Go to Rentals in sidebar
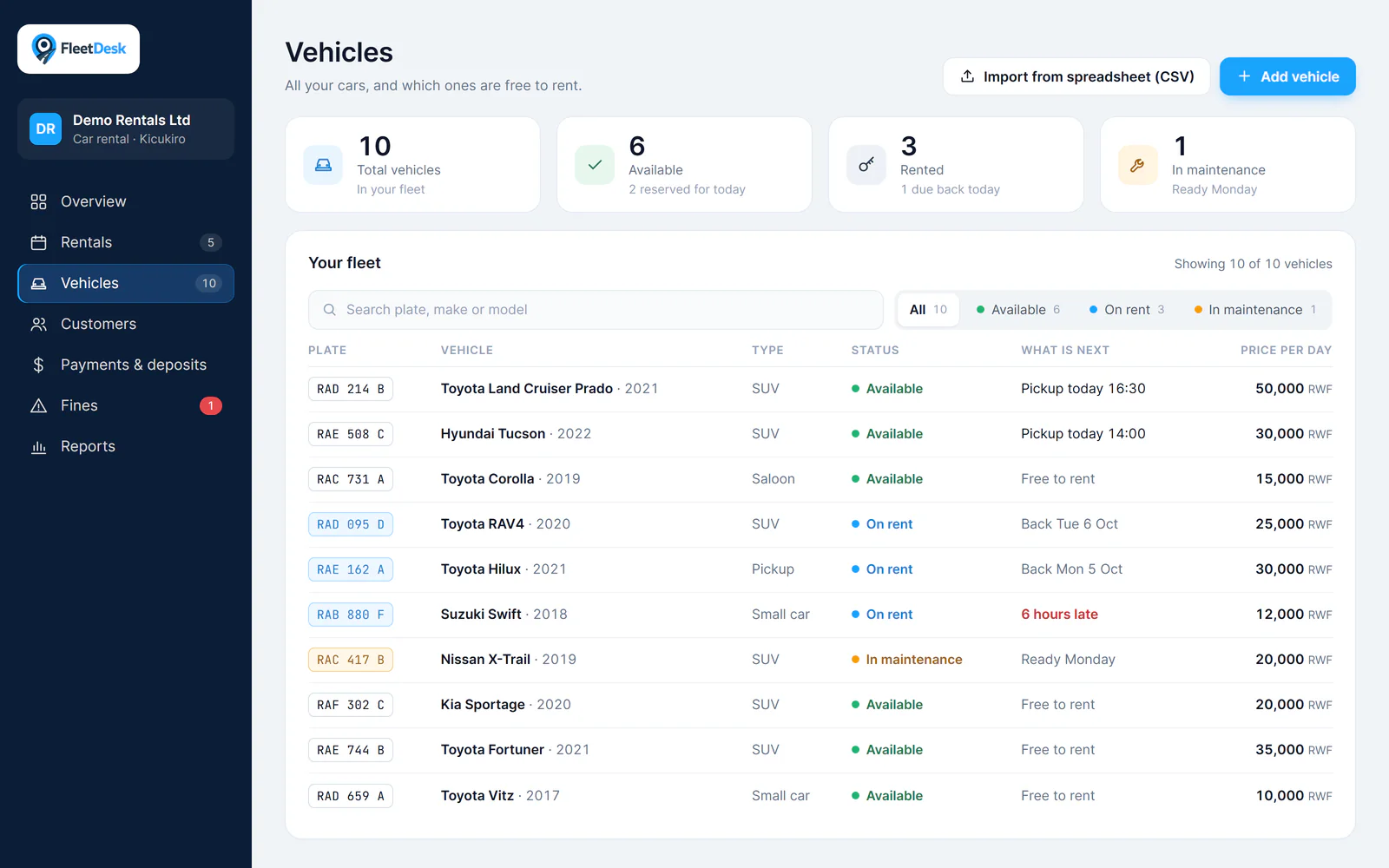 (x=126, y=242)
